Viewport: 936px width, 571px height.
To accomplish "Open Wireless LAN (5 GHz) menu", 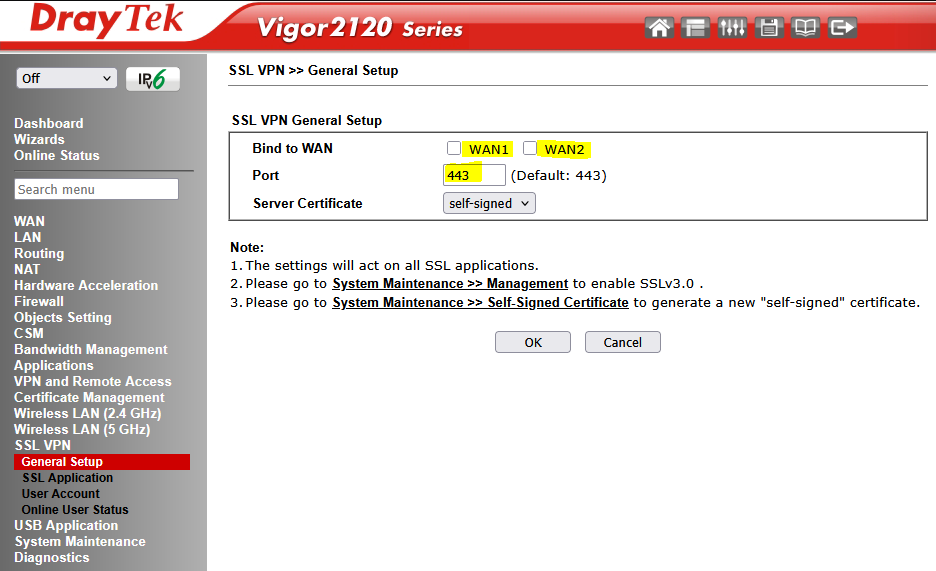I will point(82,430).
